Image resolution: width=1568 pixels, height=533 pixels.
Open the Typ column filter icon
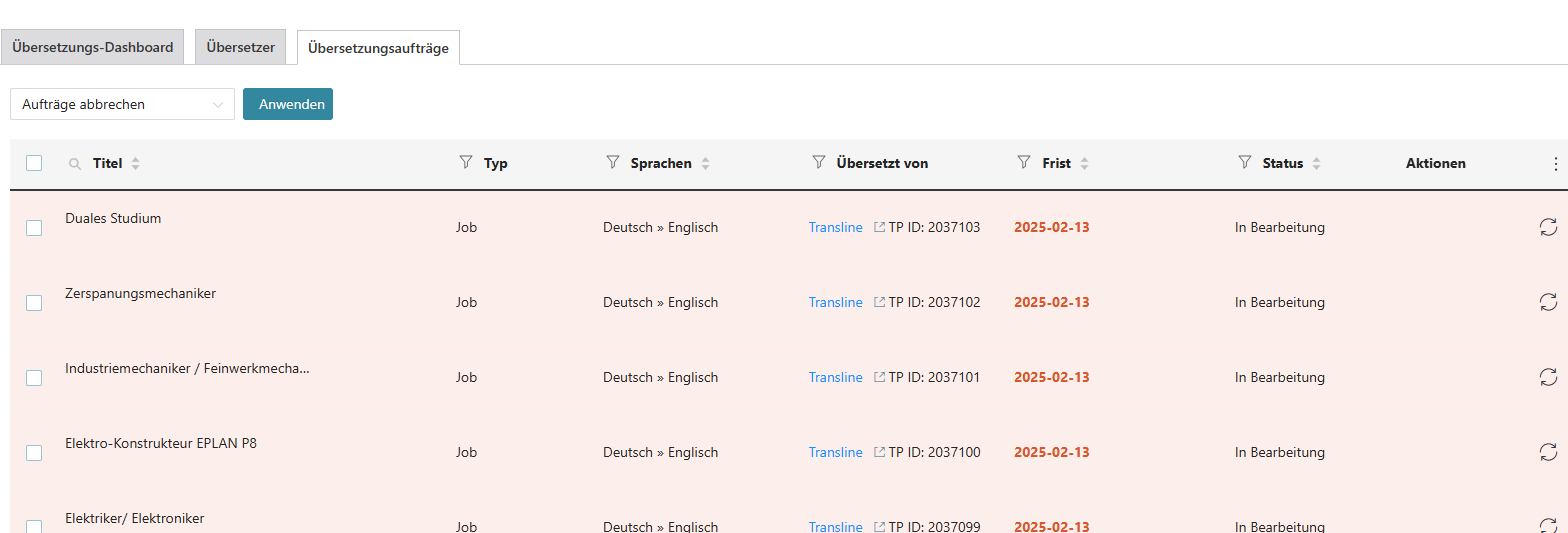pyautogui.click(x=465, y=162)
